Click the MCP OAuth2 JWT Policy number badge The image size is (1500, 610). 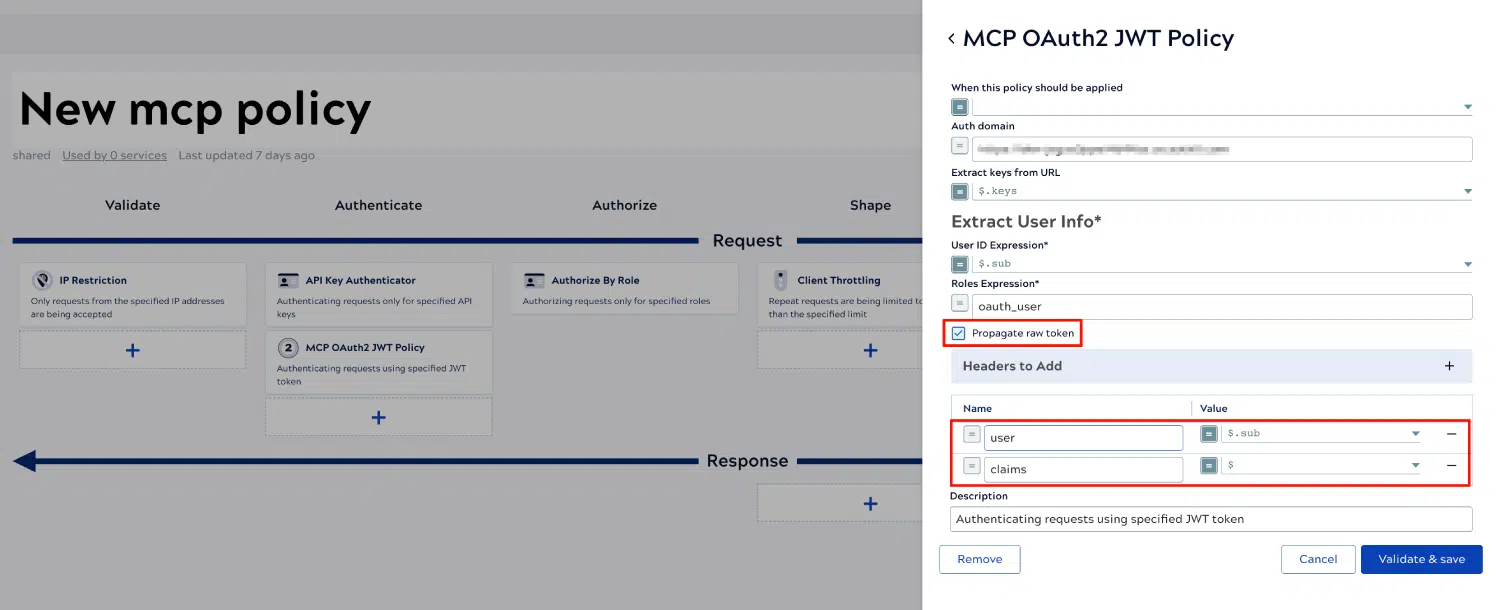[288, 348]
